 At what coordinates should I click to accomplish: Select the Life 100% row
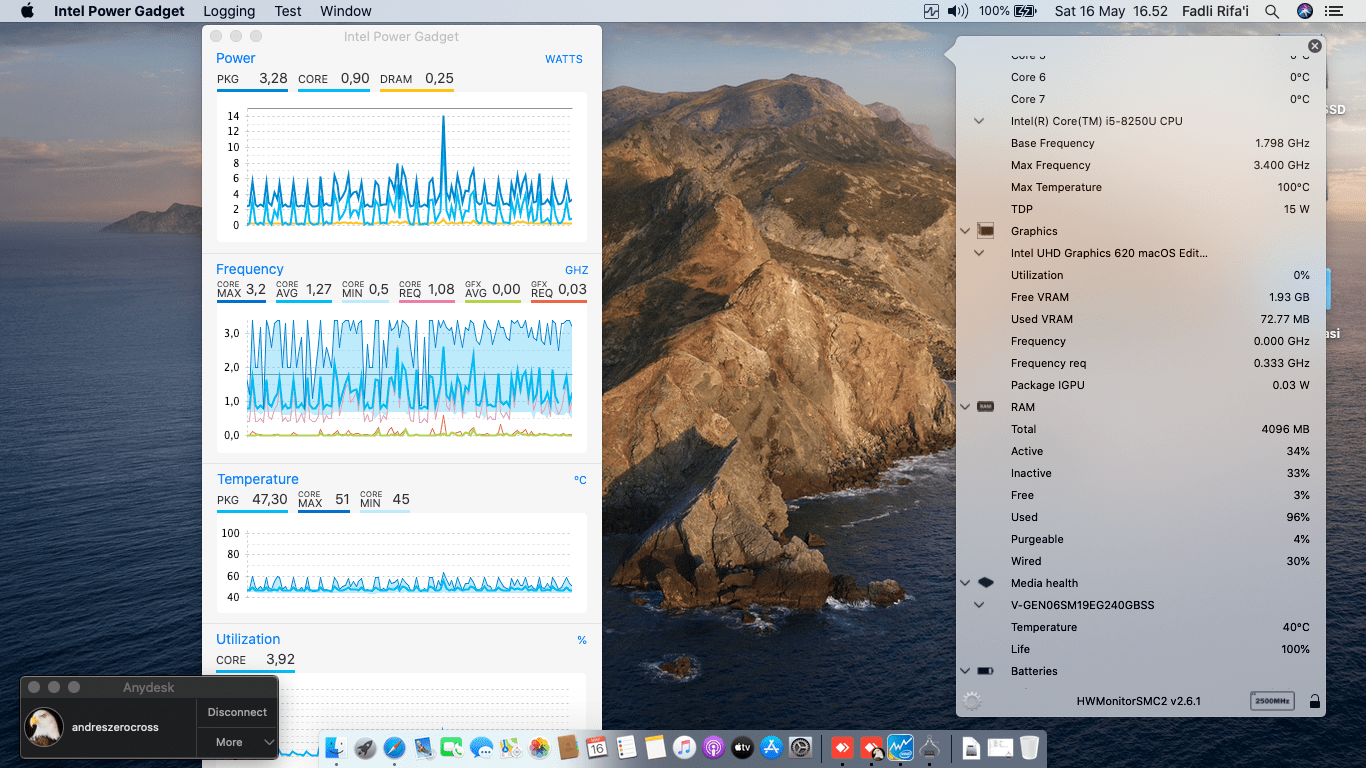(x=1141, y=649)
